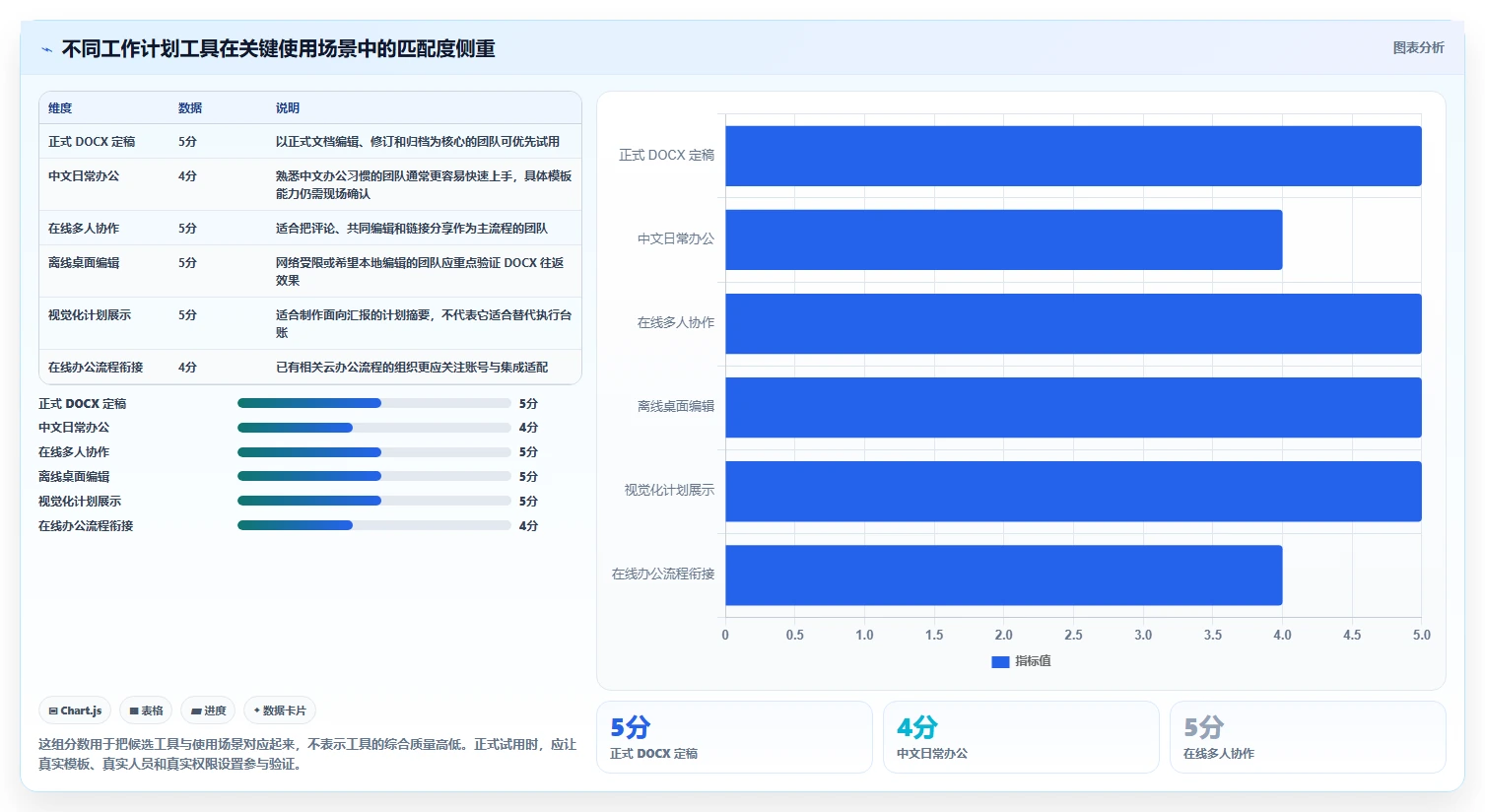Click the footnote beginning 这组分数用于把候选工具
Screen dimensions: 1485x812
(307, 754)
